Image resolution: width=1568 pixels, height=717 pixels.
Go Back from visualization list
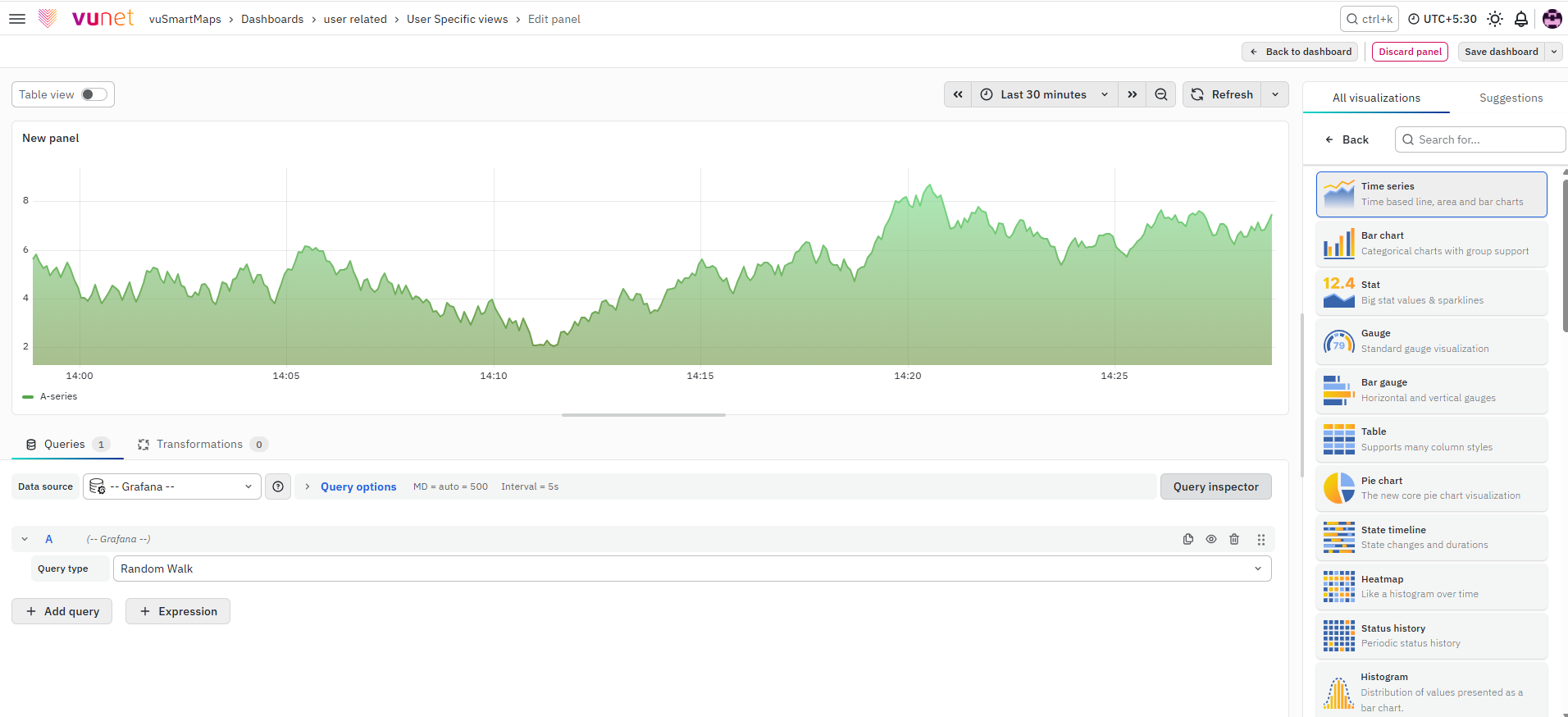pyautogui.click(x=1347, y=139)
